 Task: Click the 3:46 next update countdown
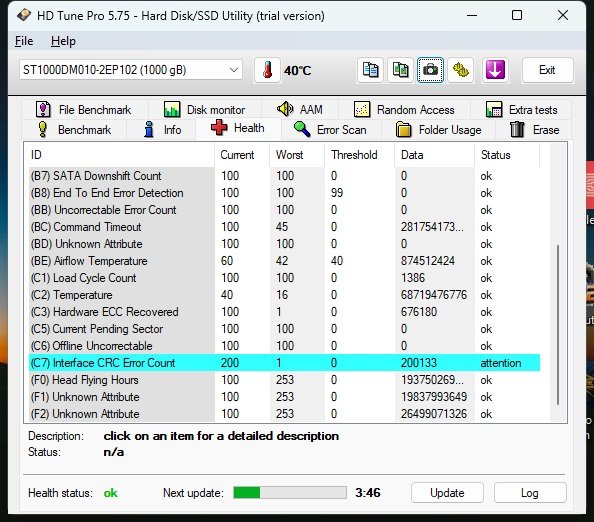(x=367, y=493)
